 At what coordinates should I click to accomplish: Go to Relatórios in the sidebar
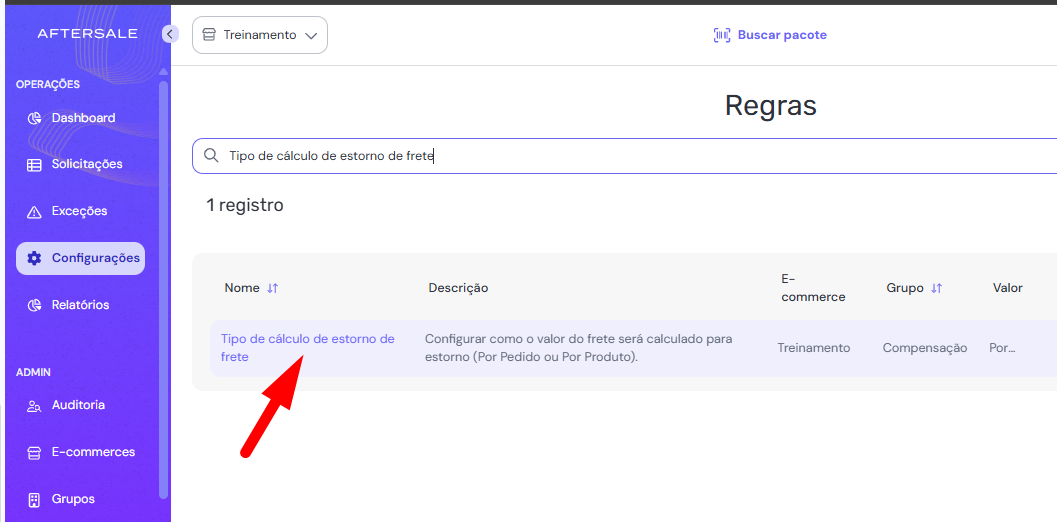[80, 305]
